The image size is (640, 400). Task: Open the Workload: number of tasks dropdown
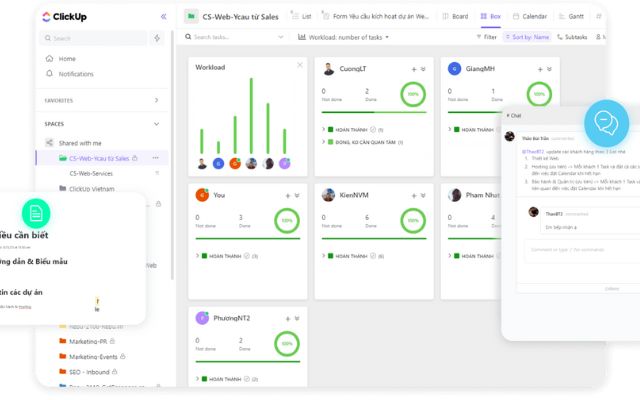pyautogui.click(x=343, y=37)
